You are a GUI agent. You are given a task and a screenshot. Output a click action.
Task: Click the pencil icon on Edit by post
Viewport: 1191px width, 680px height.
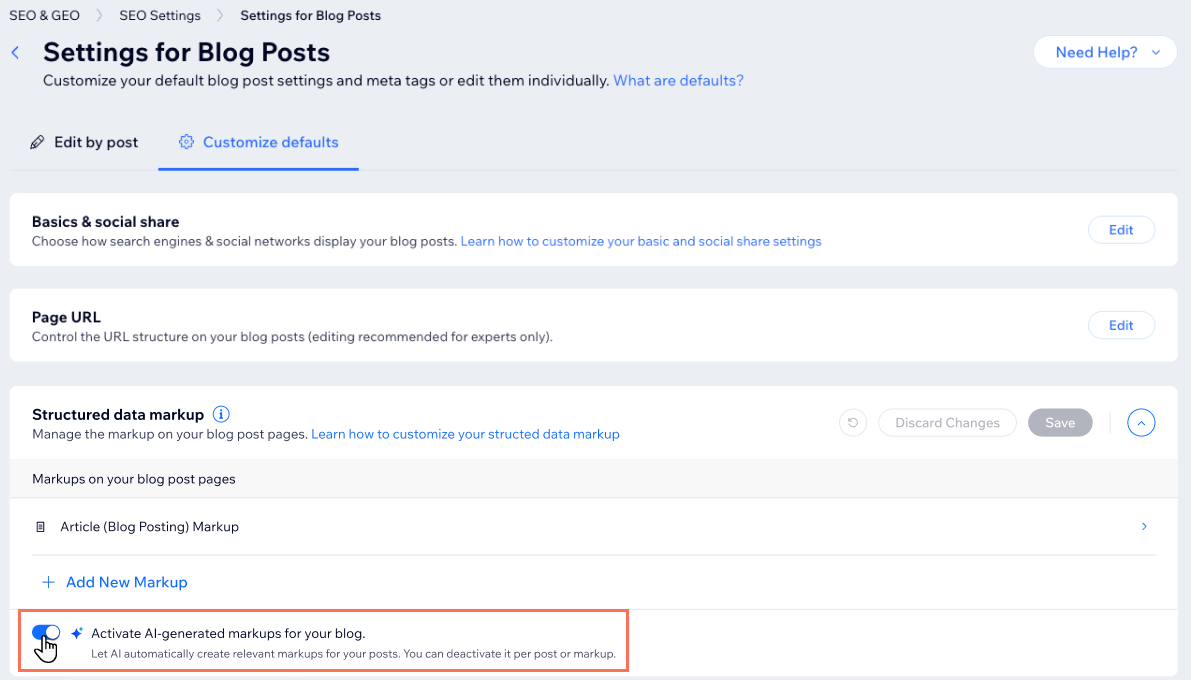tap(38, 142)
